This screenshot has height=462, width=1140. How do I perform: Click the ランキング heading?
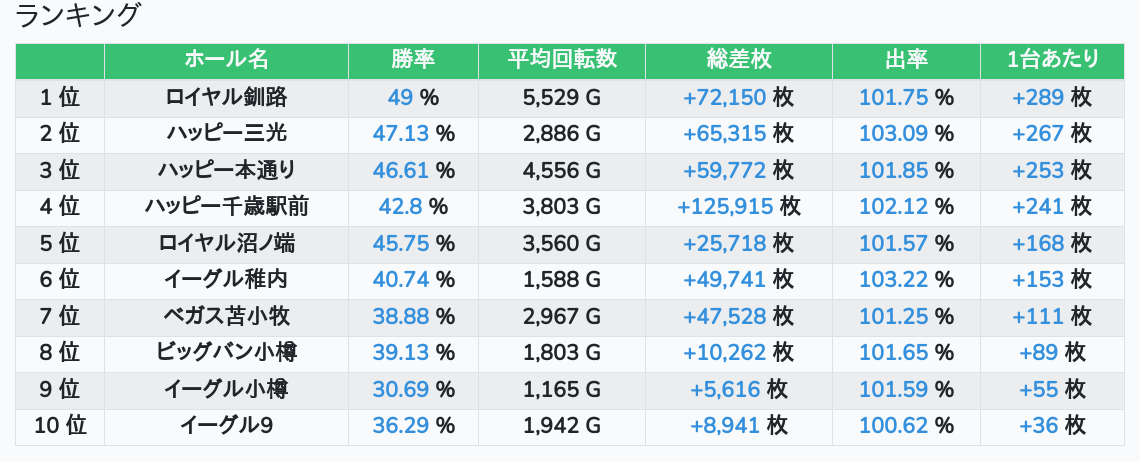pos(79,16)
